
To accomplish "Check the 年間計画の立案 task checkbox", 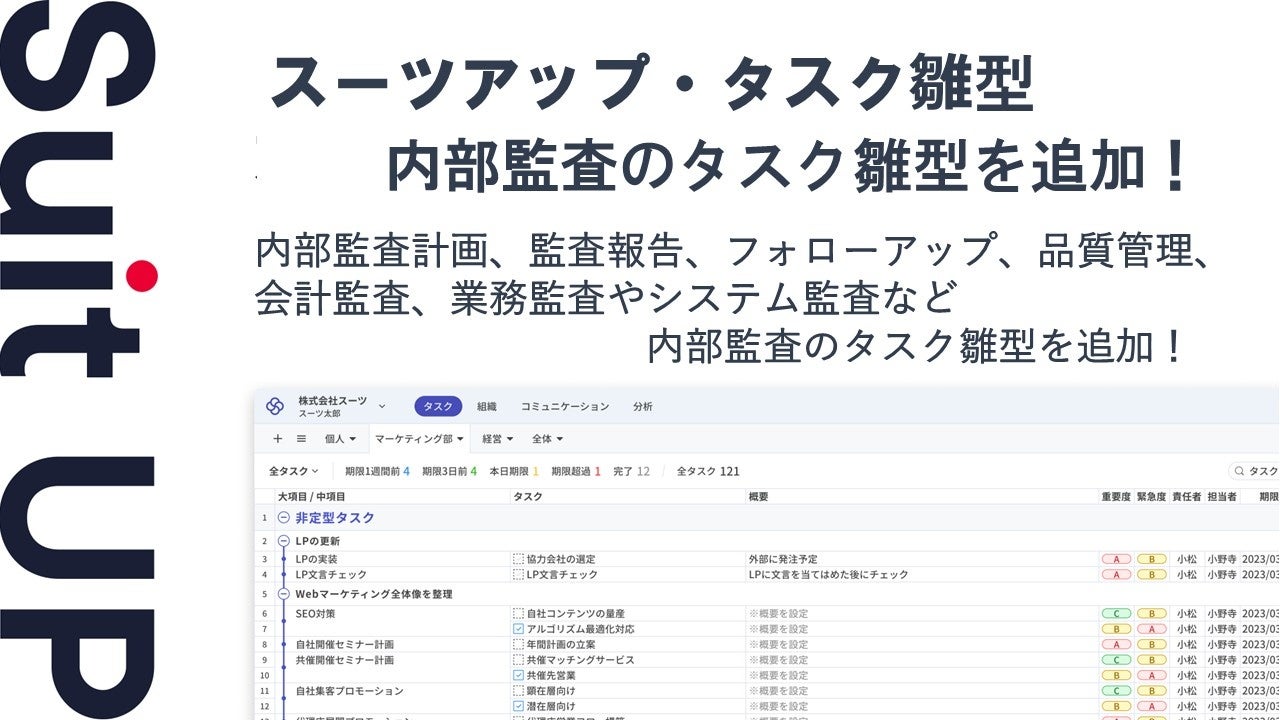I will pos(518,645).
